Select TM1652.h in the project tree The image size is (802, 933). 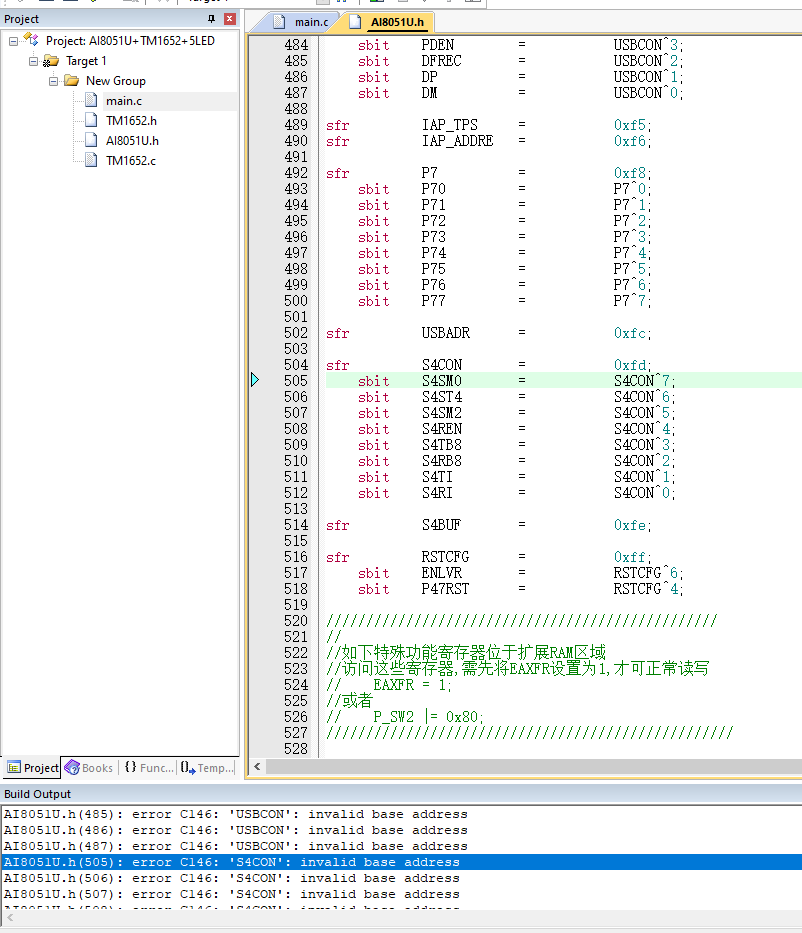[x=131, y=121]
